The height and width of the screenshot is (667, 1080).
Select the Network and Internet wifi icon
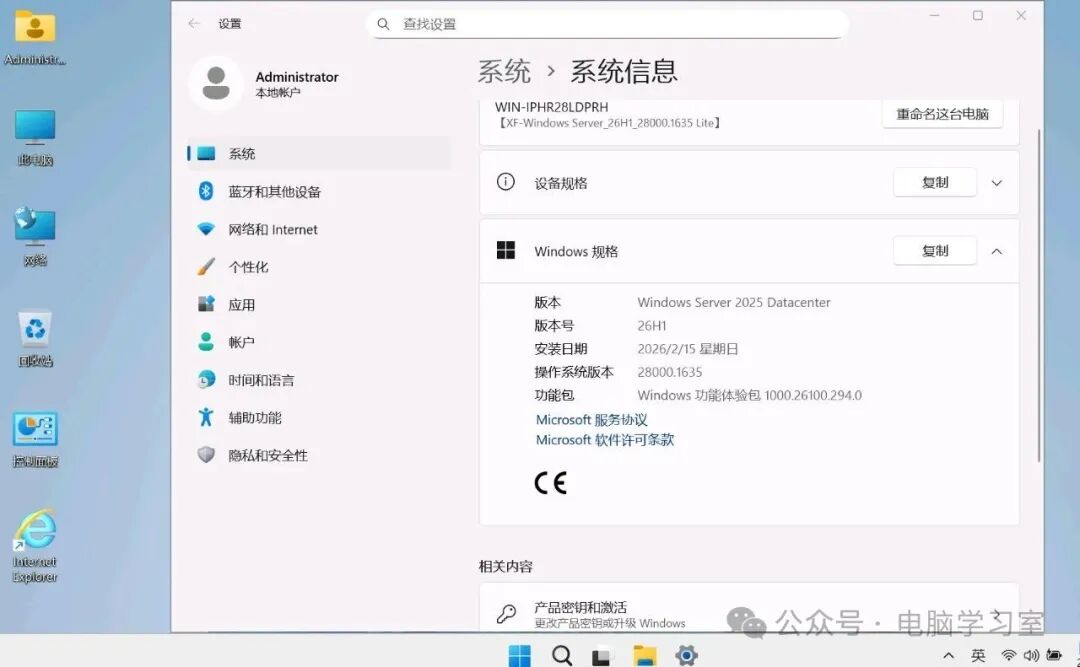[x=206, y=229]
